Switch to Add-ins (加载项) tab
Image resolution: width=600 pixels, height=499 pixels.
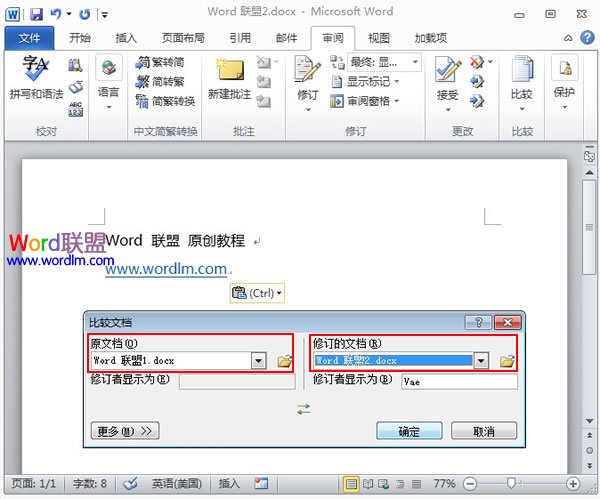(430, 38)
